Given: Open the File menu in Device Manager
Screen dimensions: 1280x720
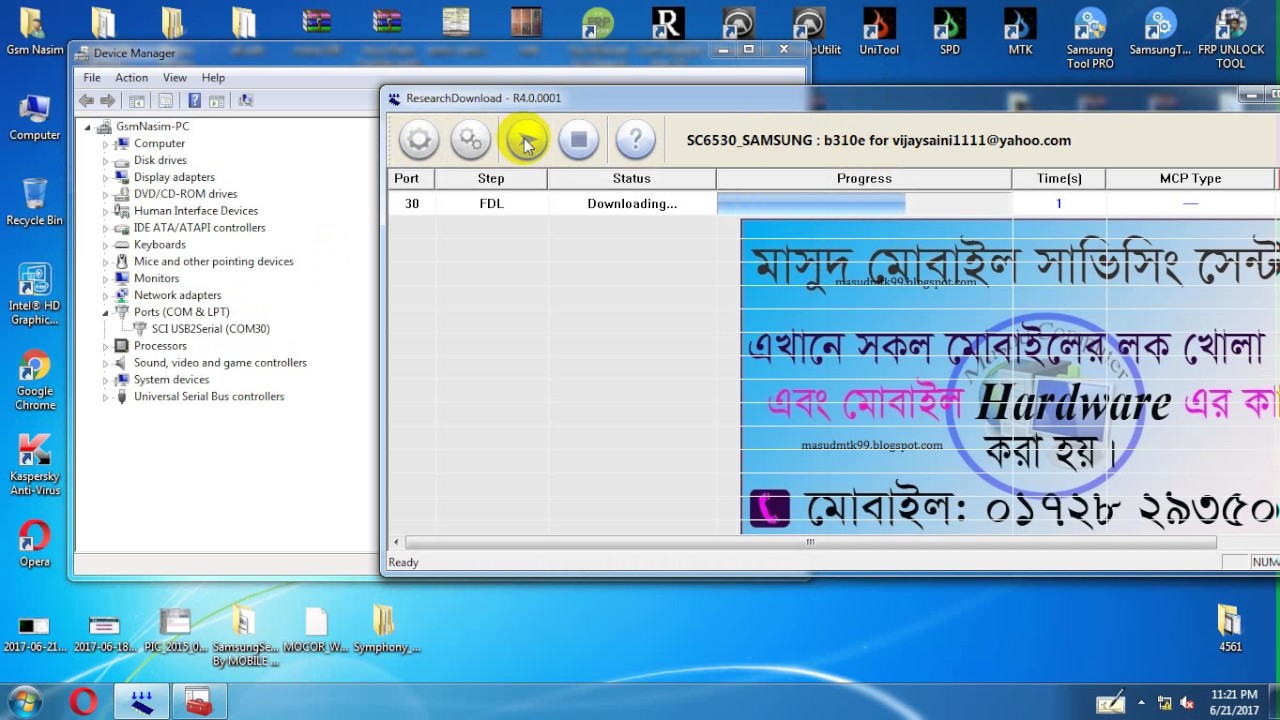Looking at the screenshot, I should click(92, 77).
